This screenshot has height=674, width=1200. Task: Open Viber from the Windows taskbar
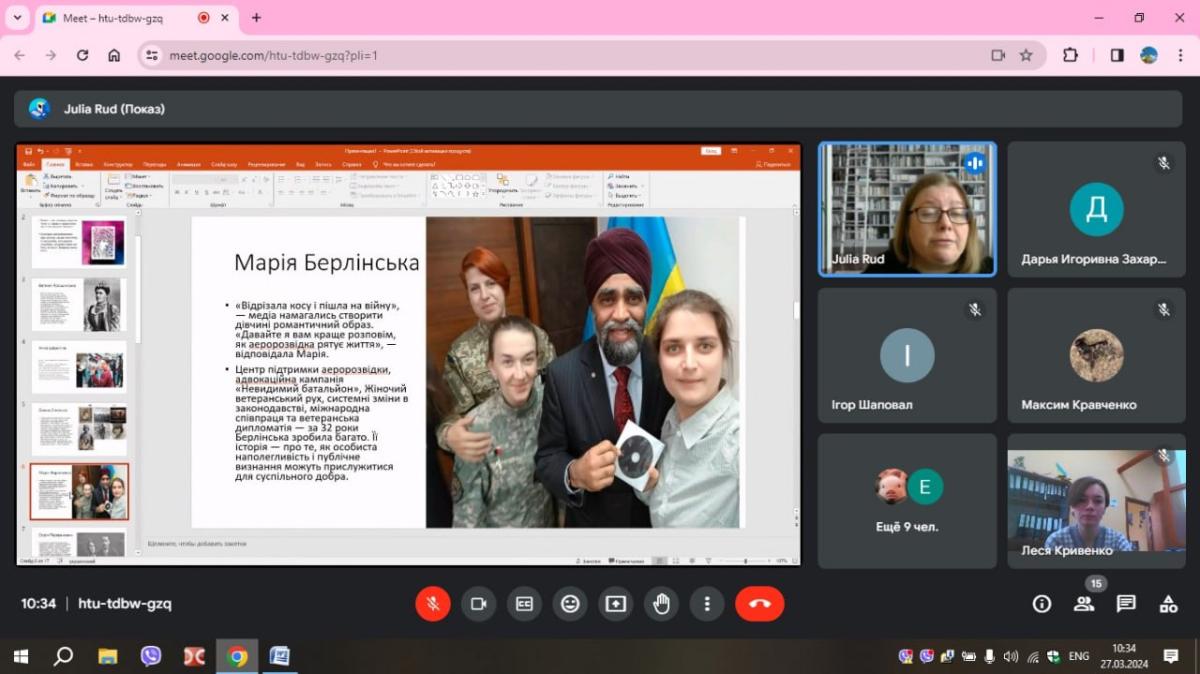pyautogui.click(x=151, y=656)
